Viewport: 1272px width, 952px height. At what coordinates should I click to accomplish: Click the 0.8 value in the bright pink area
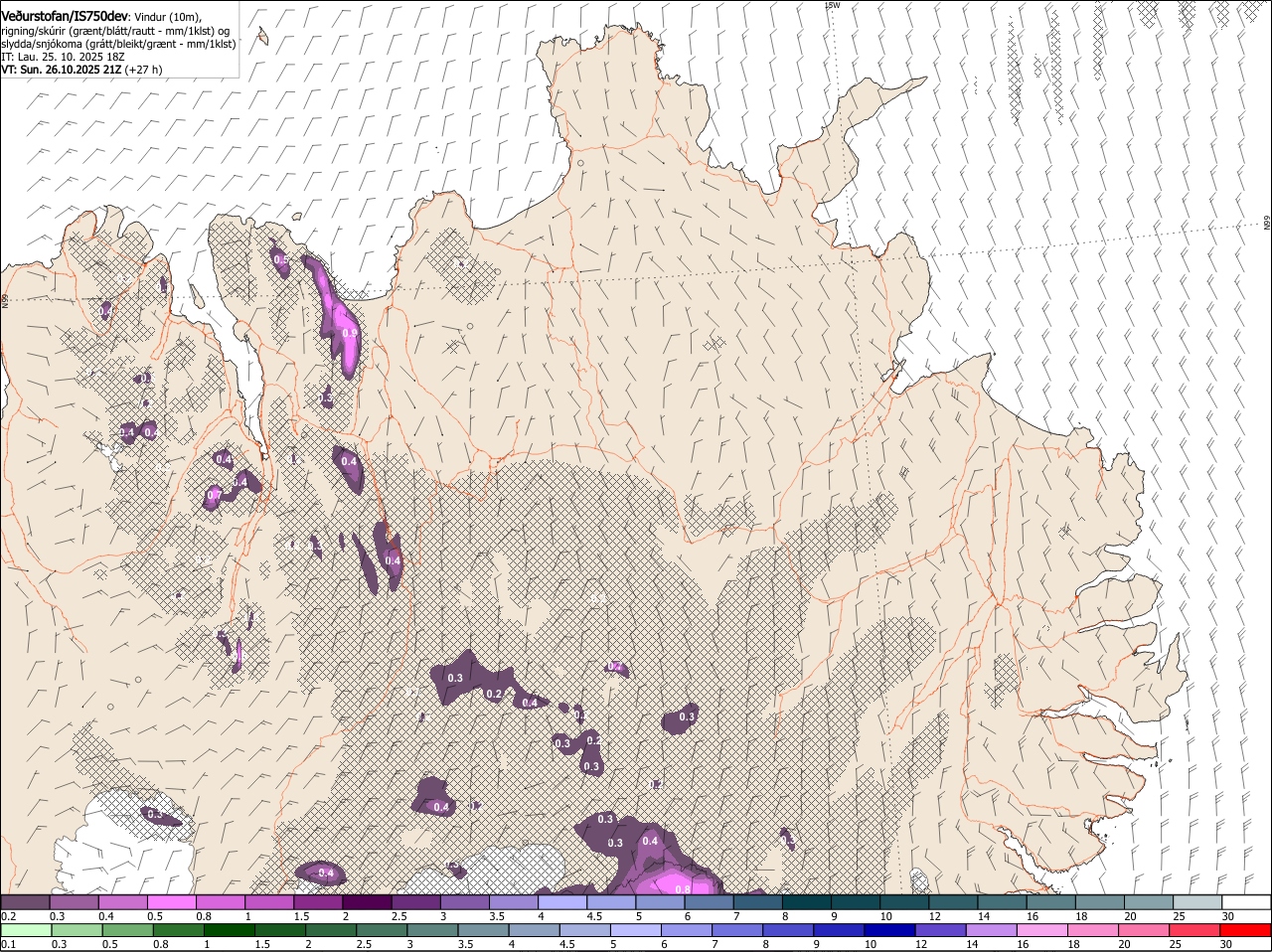coord(683,889)
